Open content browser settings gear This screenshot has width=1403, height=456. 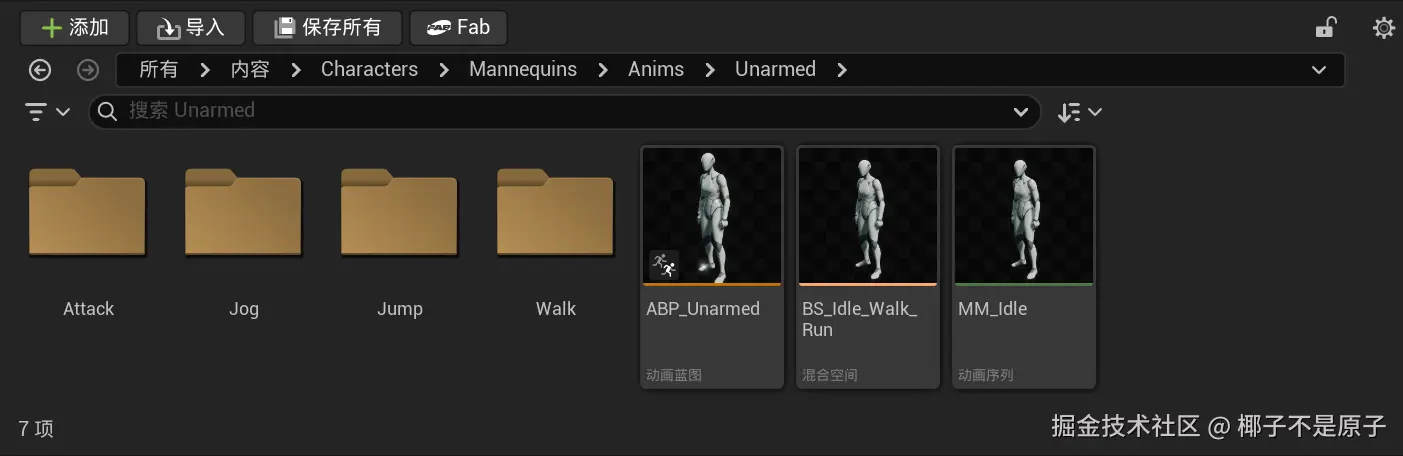(x=1383, y=28)
